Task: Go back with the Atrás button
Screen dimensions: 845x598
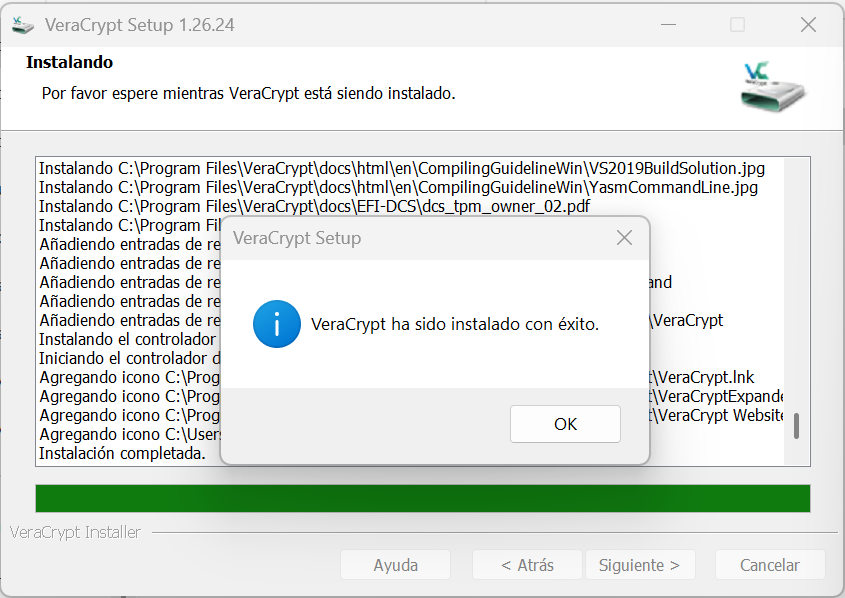Action: pos(527,565)
